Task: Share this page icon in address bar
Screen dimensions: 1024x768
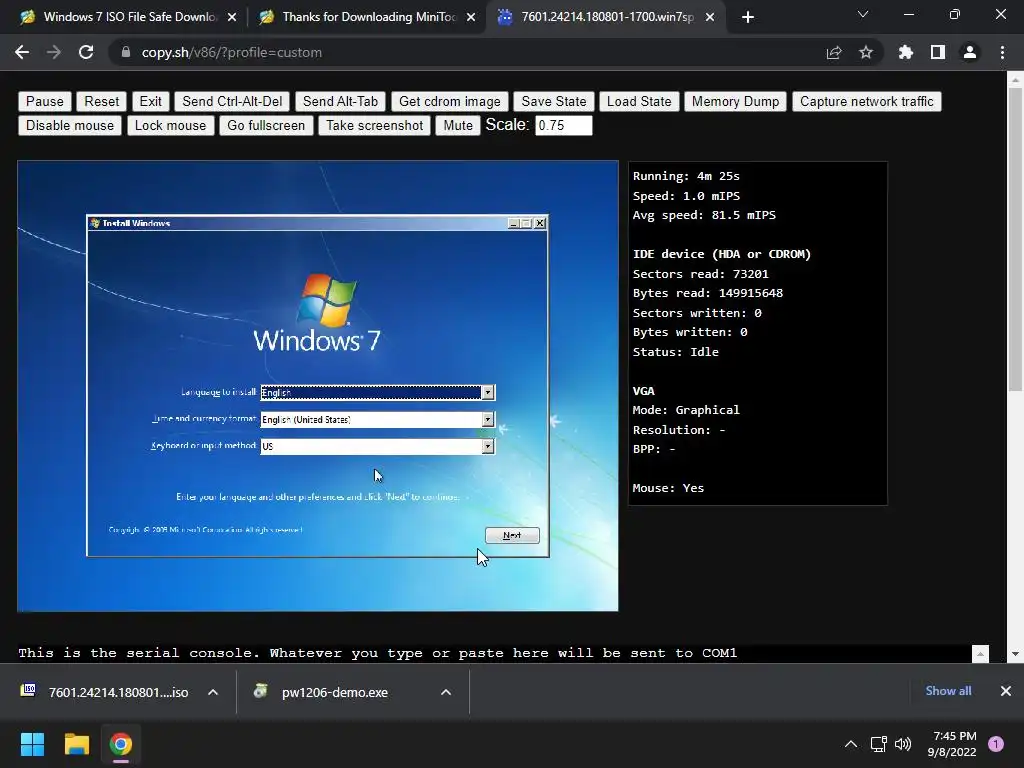Action: [833, 52]
